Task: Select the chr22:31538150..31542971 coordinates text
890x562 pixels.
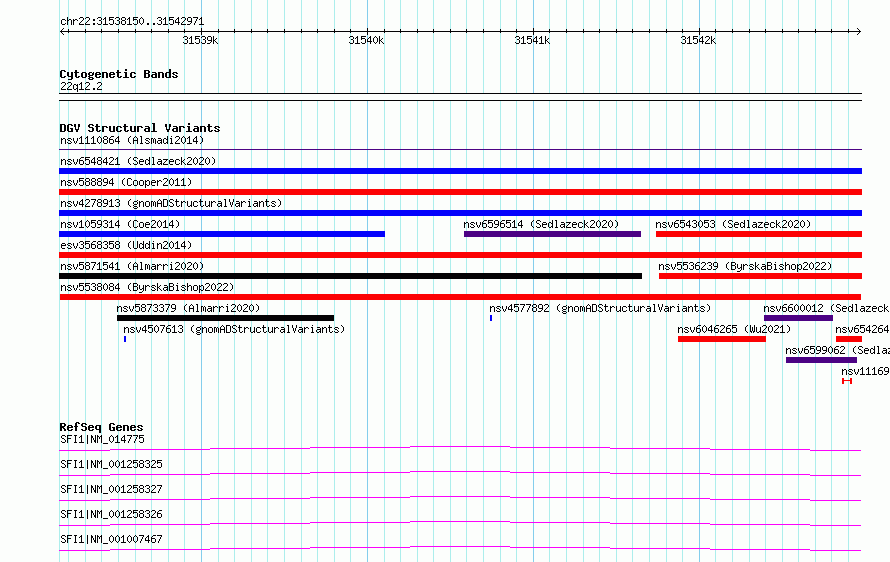Action: pos(132,21)
